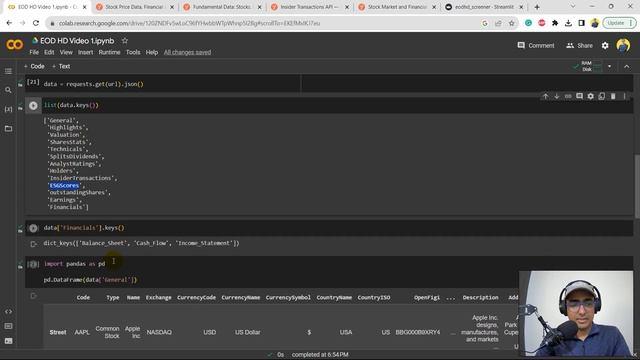Click the Chrome Update button

(x=619, y=23)
